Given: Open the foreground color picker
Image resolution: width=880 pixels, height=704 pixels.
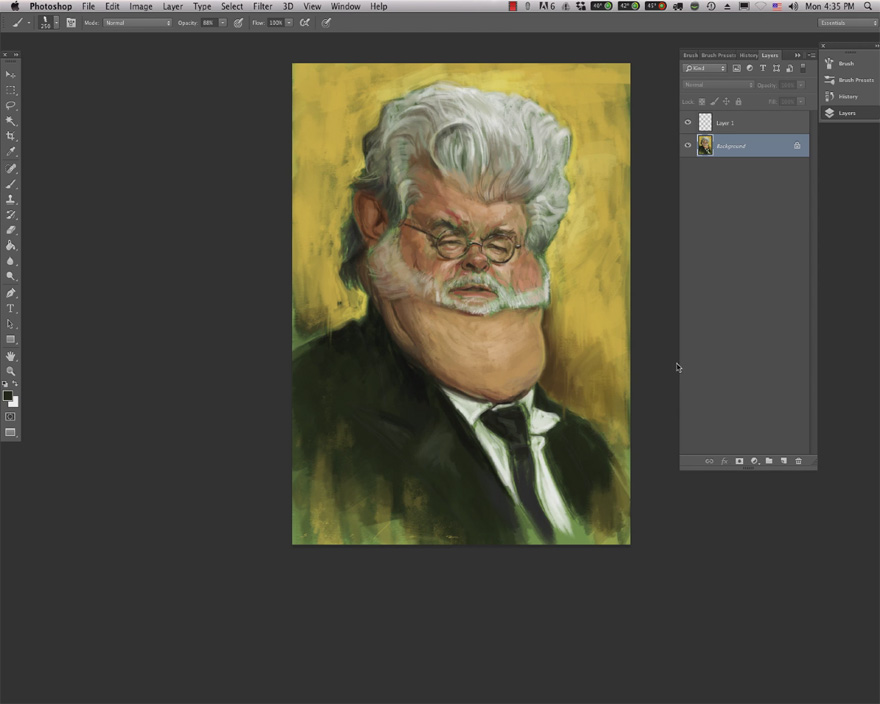Looking at the screenshot, I should [7, 396].
